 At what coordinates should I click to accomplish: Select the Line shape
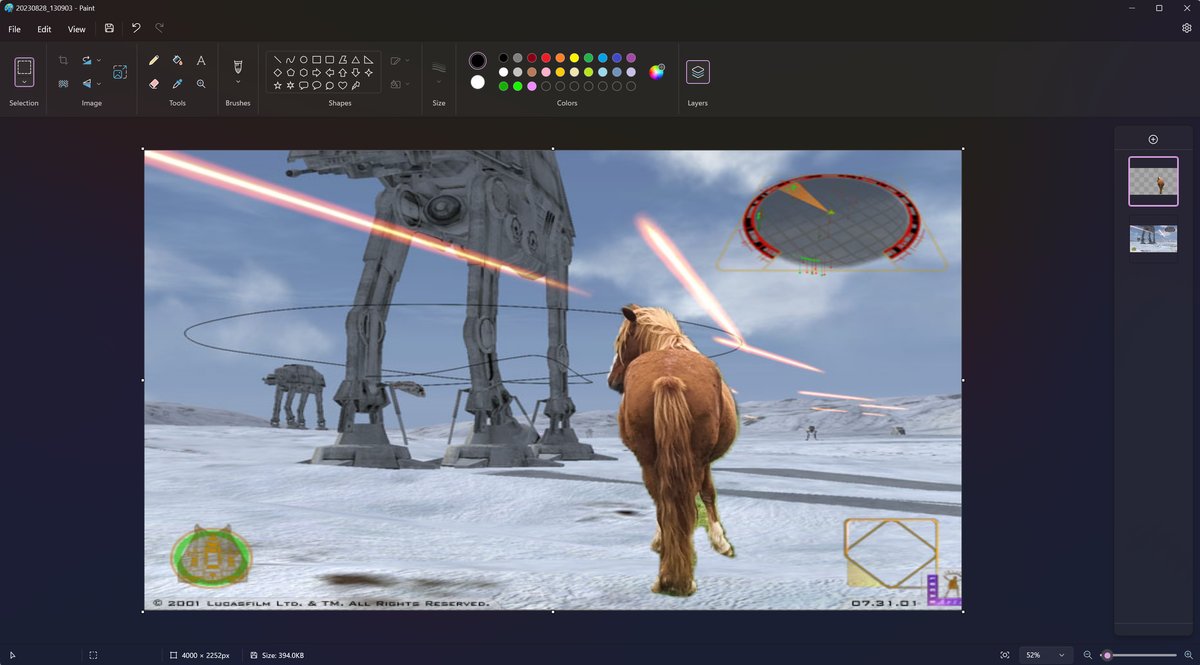pos(277,60)
